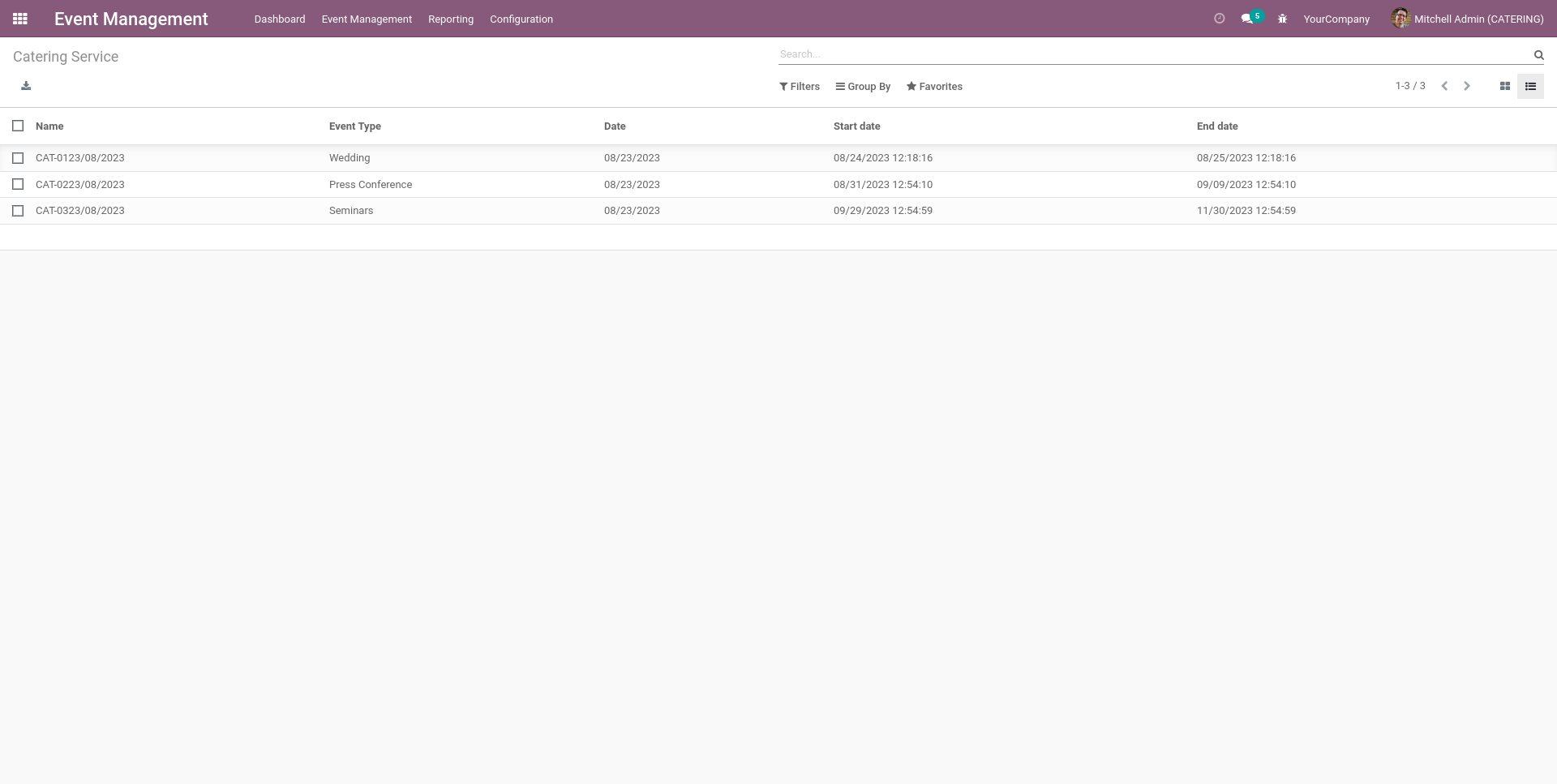Click start date 09/29/2023 12:54:59
Screen dimensions: 1557x784
[883, 211]
